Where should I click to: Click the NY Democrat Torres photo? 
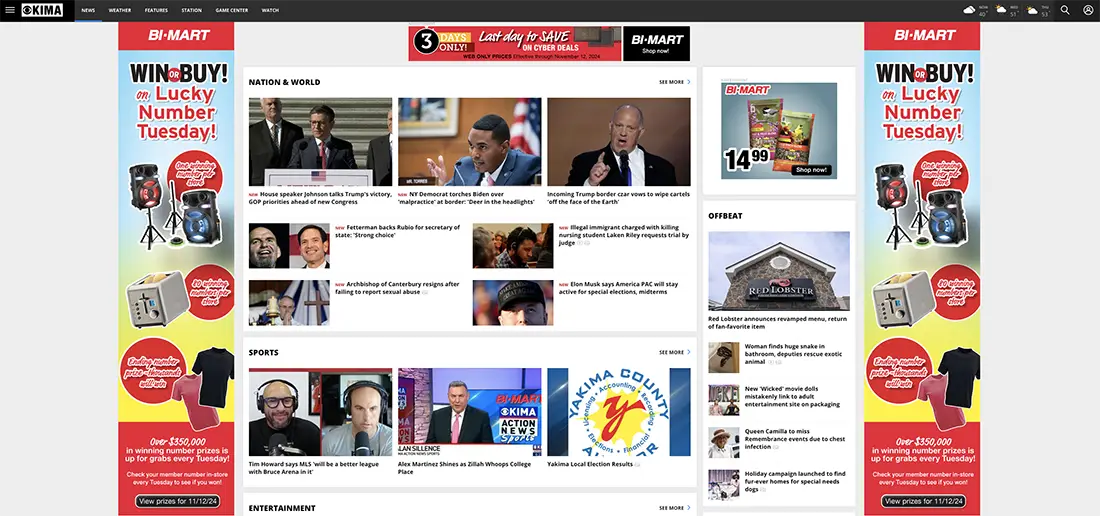(x=470, y=142)
